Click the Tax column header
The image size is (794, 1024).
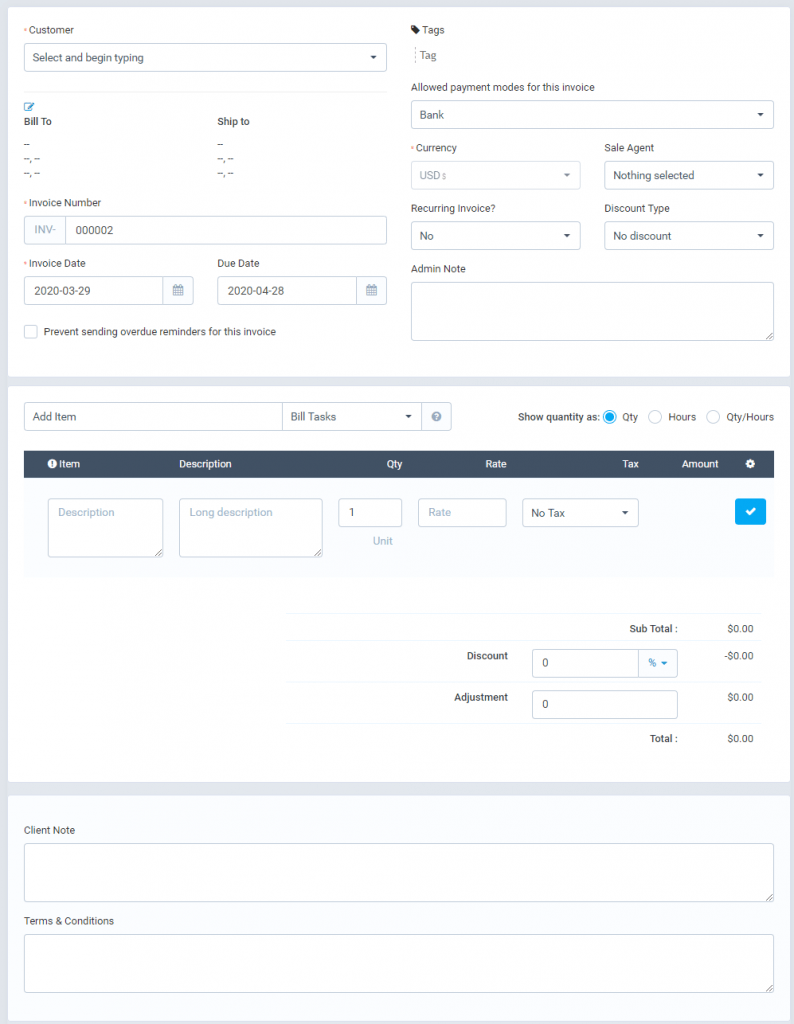[630, 464]
